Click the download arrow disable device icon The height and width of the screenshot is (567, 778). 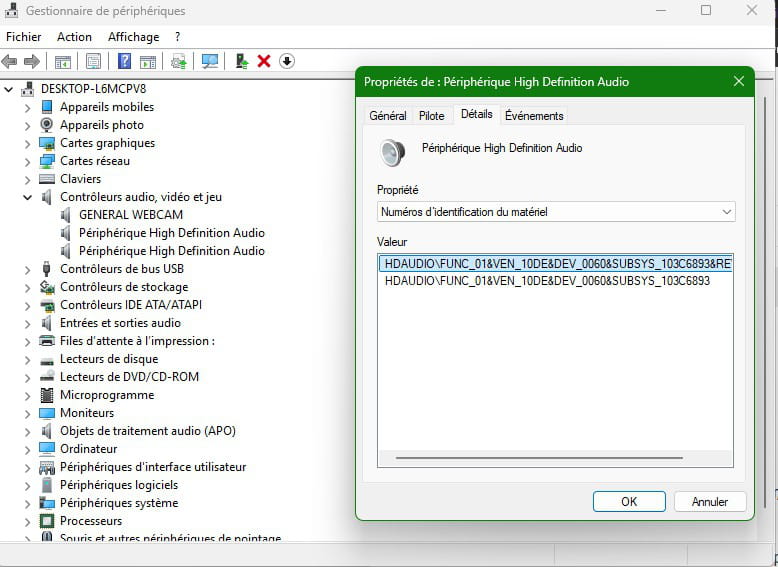pyautogui.click(x=287, y=61)
